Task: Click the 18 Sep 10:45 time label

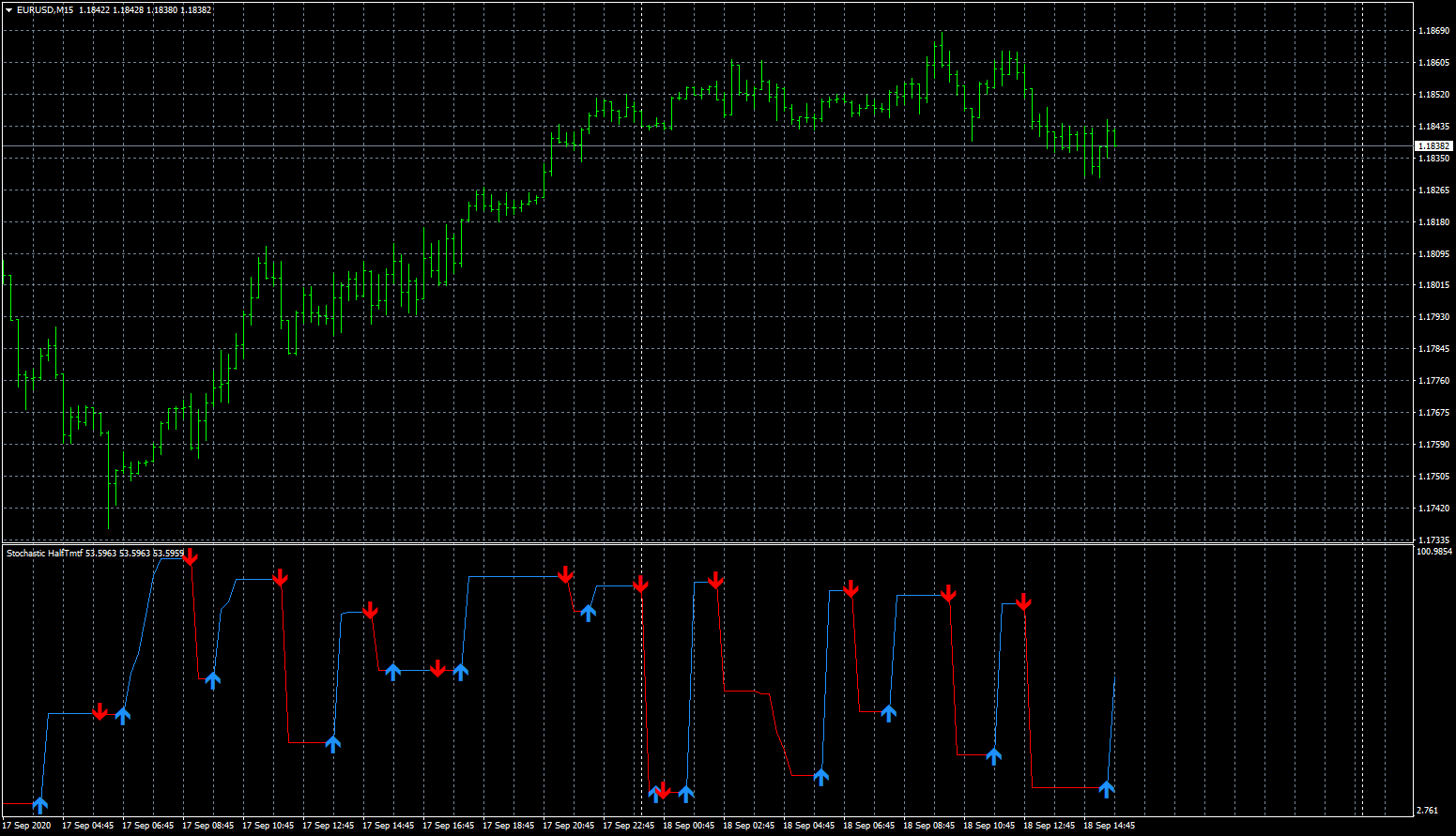Action: 989,826
